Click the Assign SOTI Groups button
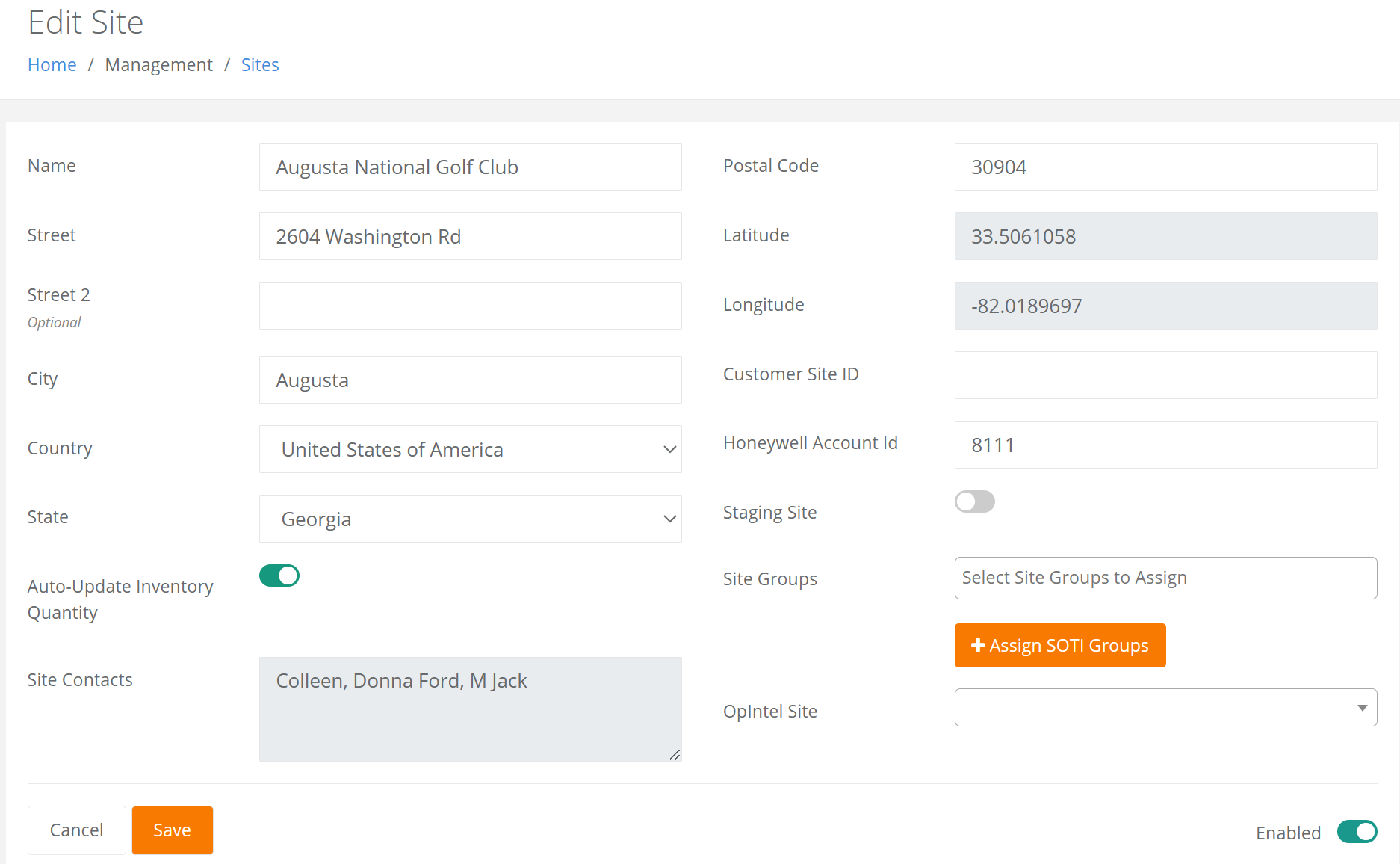Screen dimensions: 1400x864 tap(1060, 645)
